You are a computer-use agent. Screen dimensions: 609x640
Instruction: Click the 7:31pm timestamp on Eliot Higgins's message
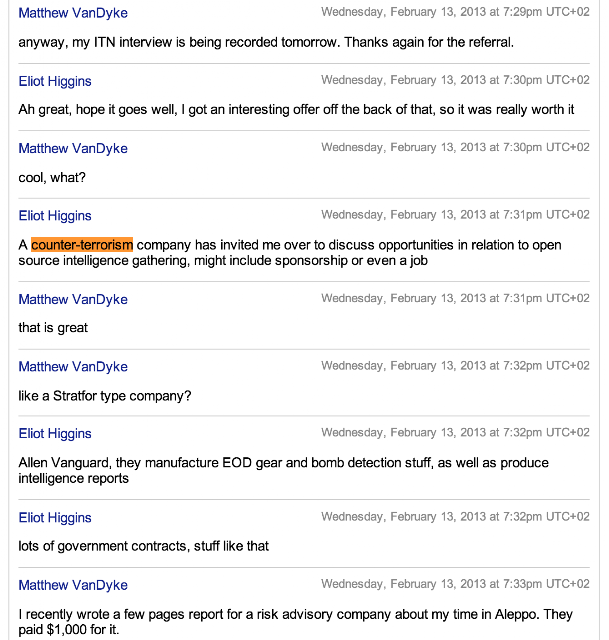click(x=455, y=215)
